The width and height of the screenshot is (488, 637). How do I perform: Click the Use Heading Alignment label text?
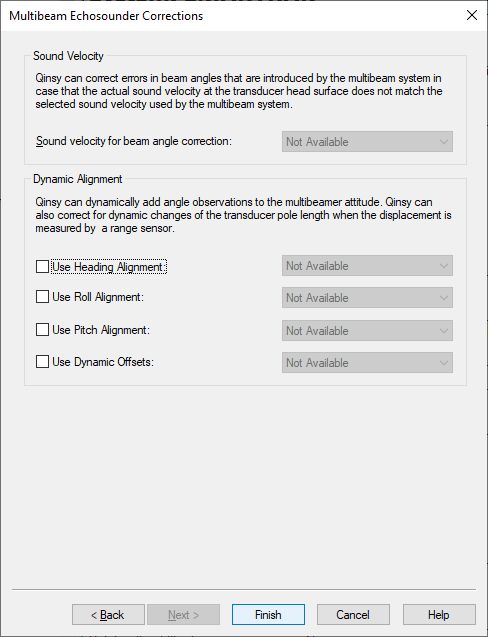(x=109, y=267)
